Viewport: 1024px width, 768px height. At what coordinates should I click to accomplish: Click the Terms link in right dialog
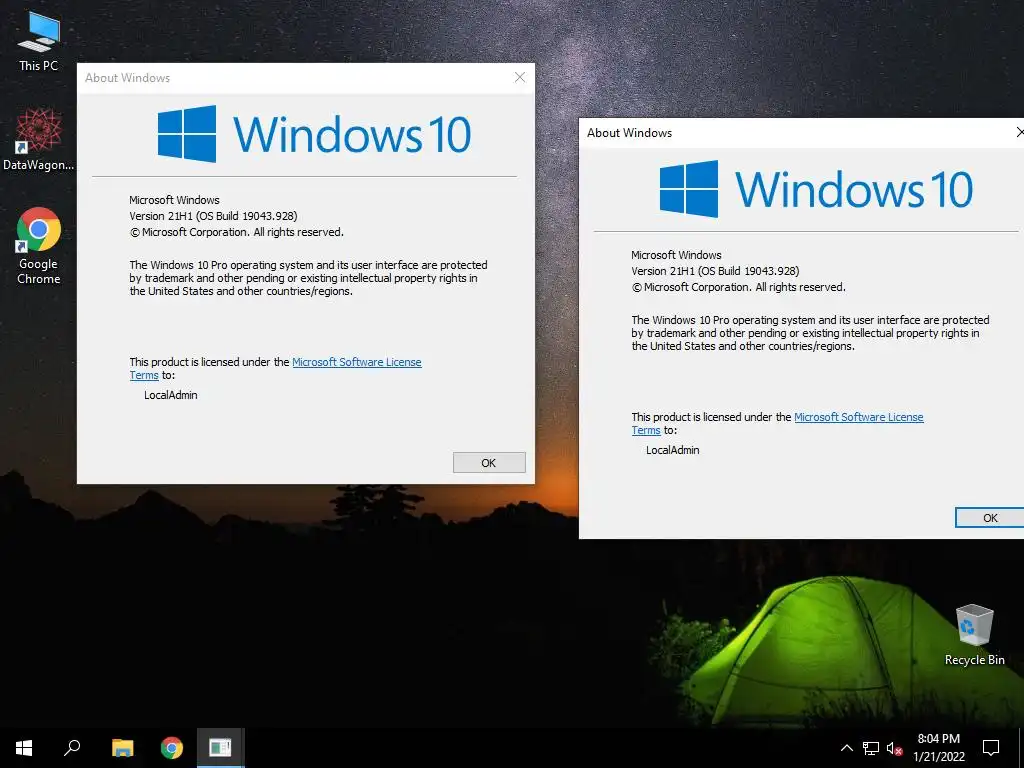[x=646, y=430]
